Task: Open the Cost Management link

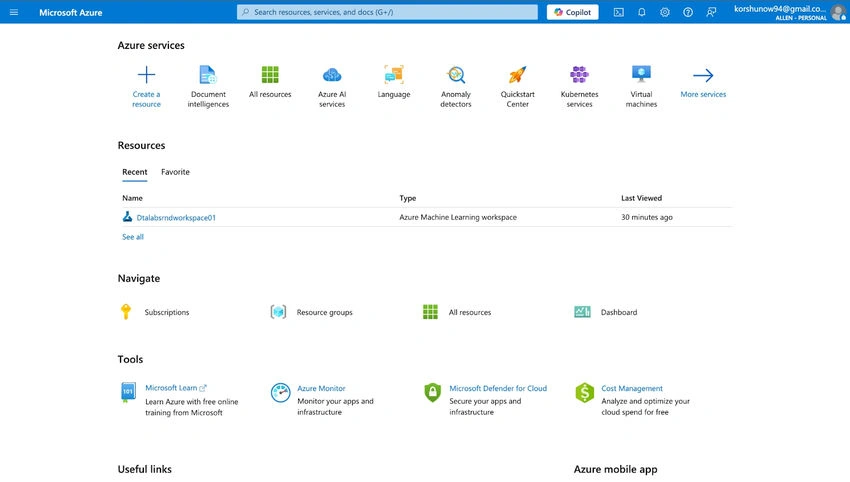Action: pyautogui.click(x=632, y=388)
